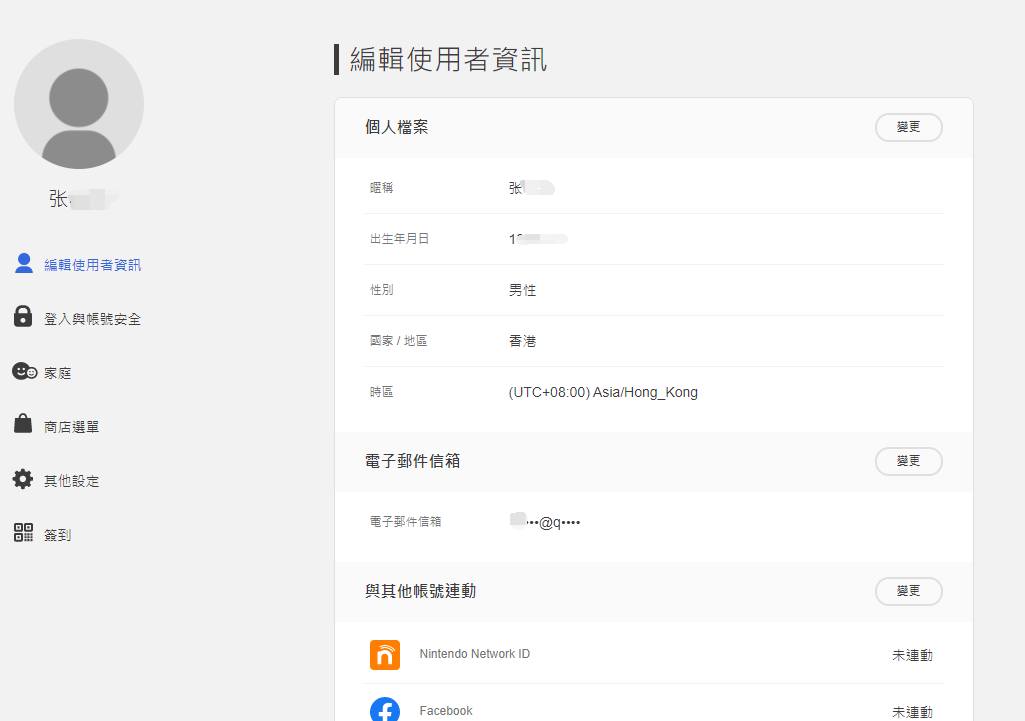Click the user silhouette icon beside 編輯使用者資訊
The height and width of the screenshot is (721, 1025).
point(24,264)
